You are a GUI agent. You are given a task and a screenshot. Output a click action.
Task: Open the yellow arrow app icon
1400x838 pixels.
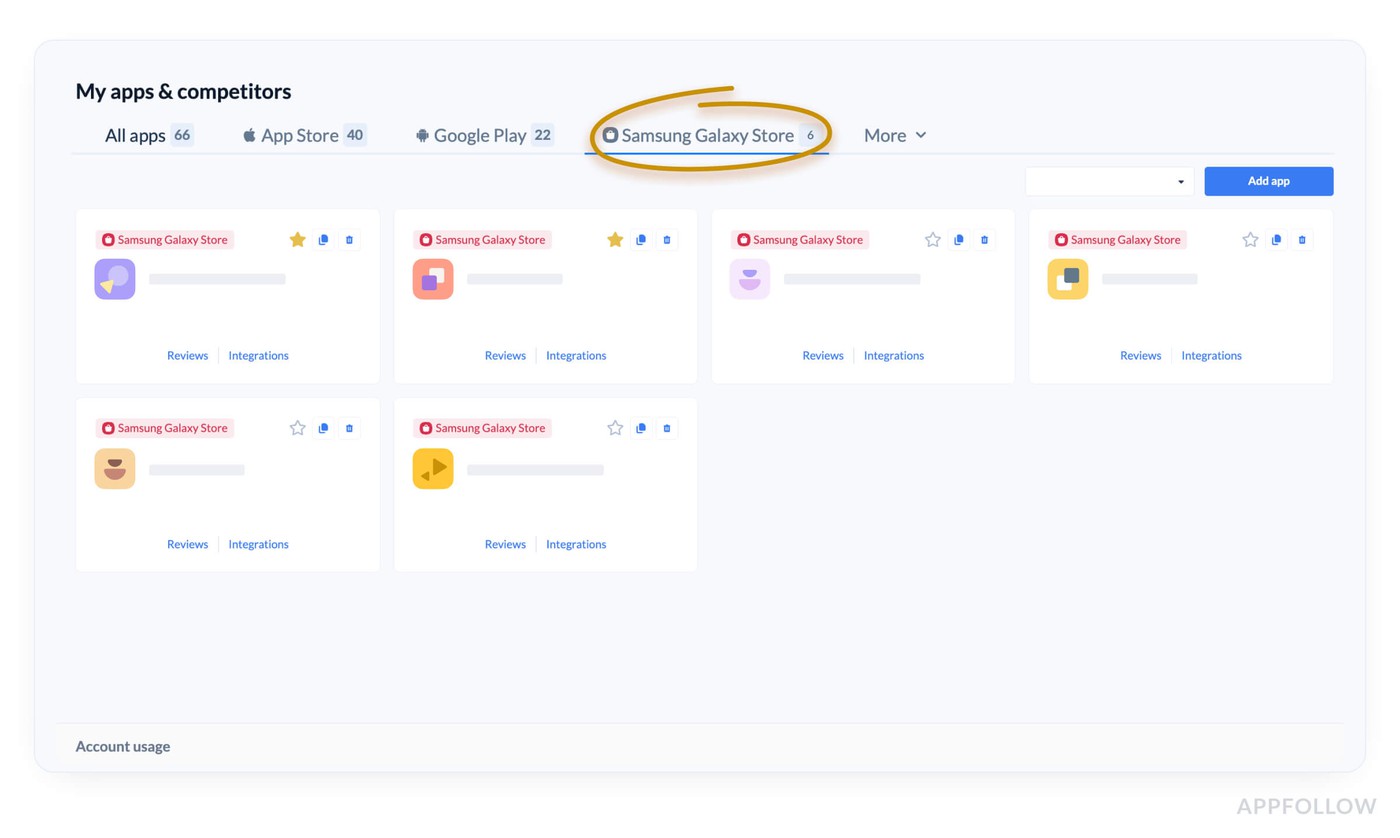[433, 468]
